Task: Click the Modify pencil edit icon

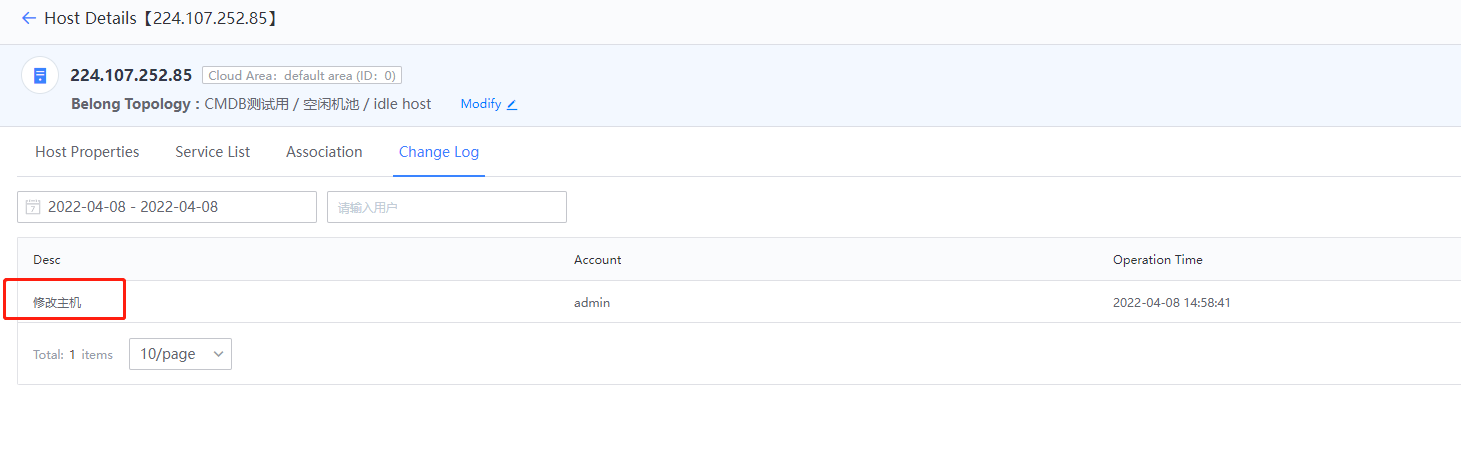Action: tap(512, 104)
